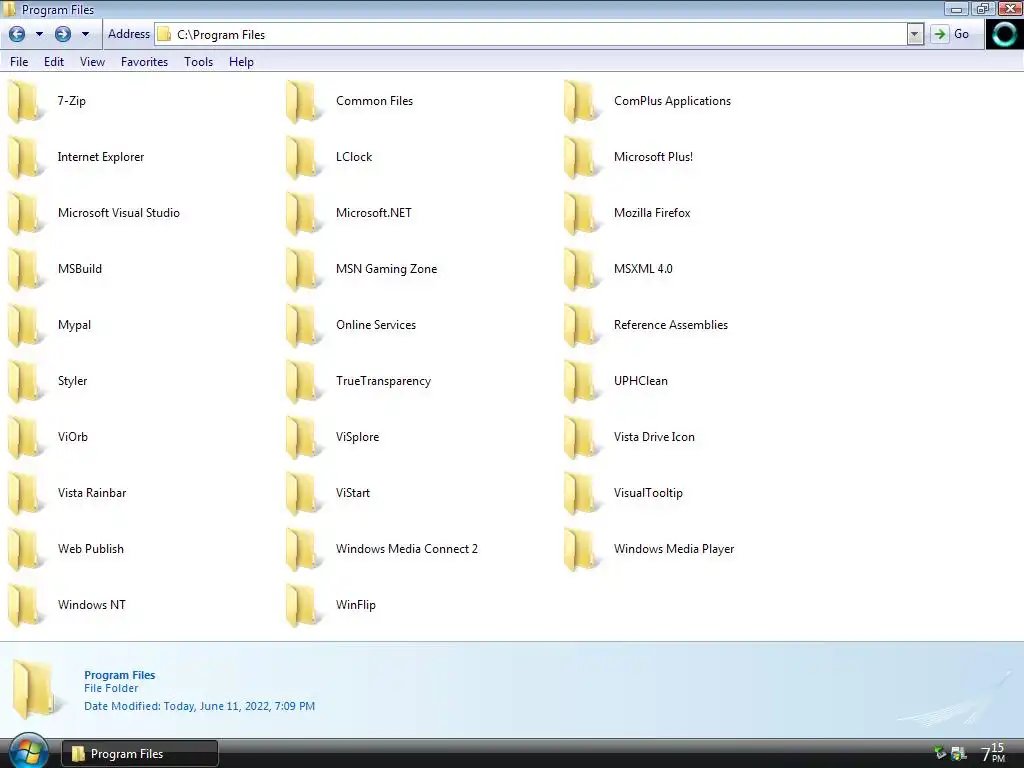Select the UPHClean folder icon
Screen dimensions: 1024x768
581,382
